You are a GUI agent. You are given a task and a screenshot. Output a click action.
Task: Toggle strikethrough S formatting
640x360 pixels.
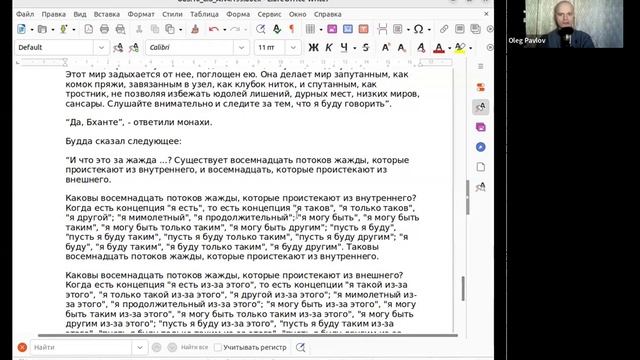(366, 48)
